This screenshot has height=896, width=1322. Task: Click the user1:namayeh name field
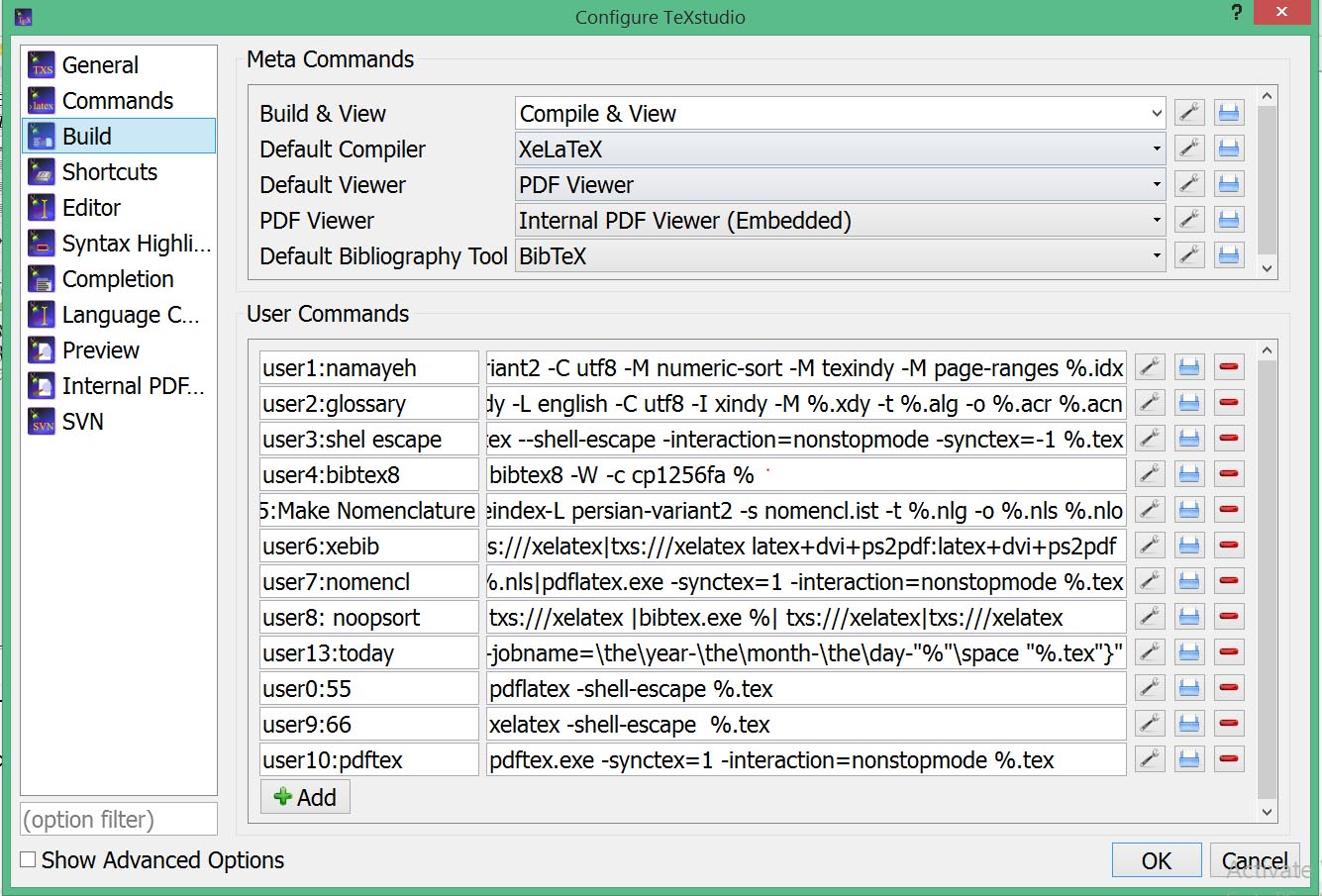click(369, 367)
